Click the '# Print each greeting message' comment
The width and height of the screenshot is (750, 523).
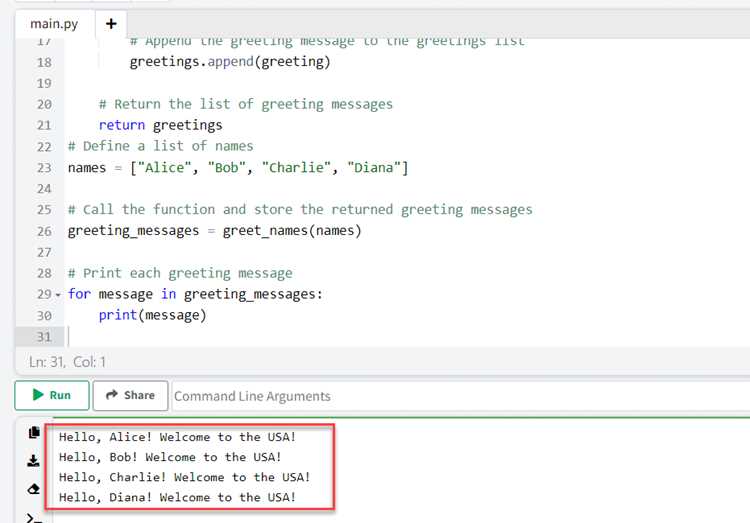180,273
